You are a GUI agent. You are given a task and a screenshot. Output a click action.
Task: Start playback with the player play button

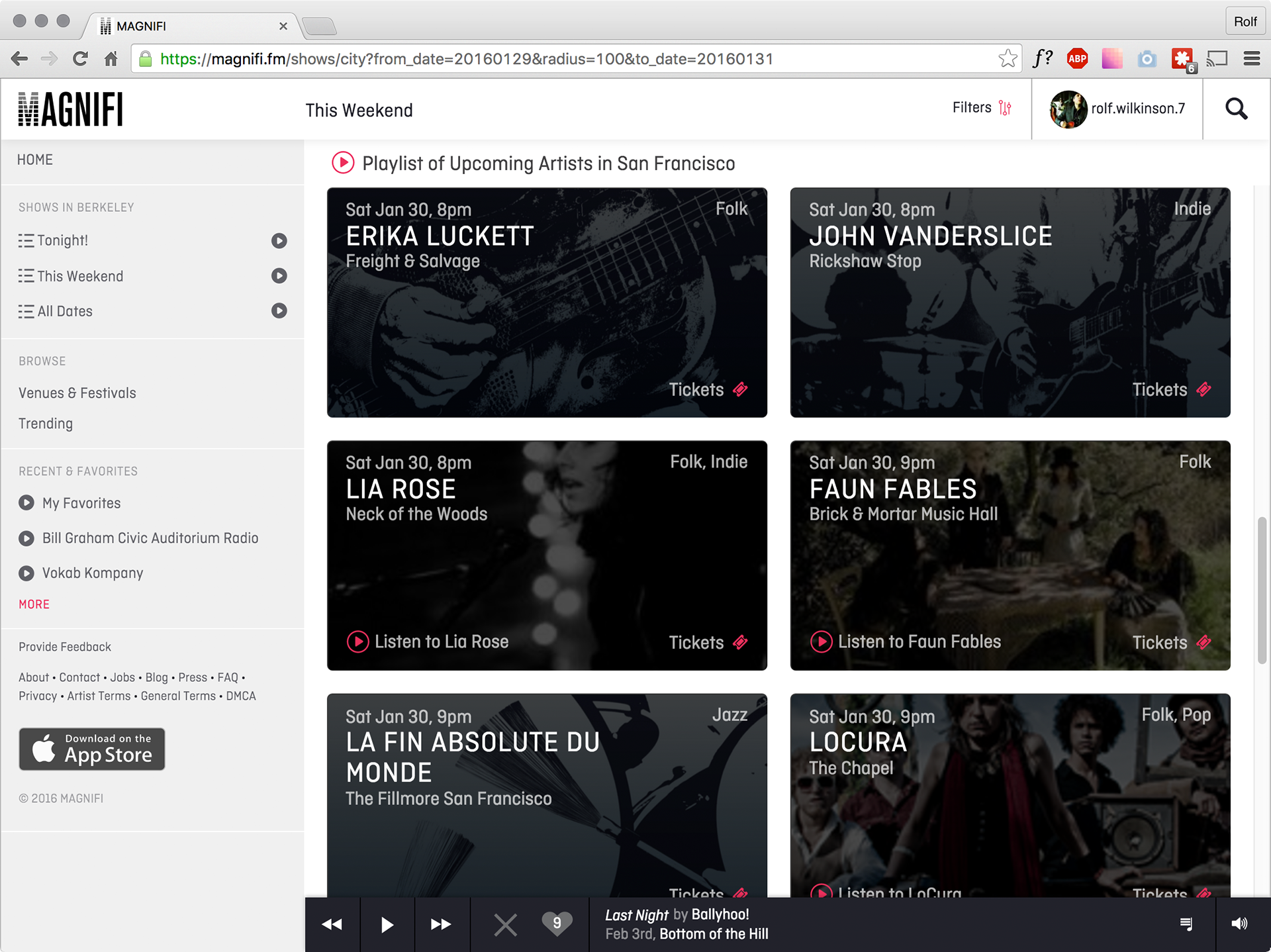(387, 924)
